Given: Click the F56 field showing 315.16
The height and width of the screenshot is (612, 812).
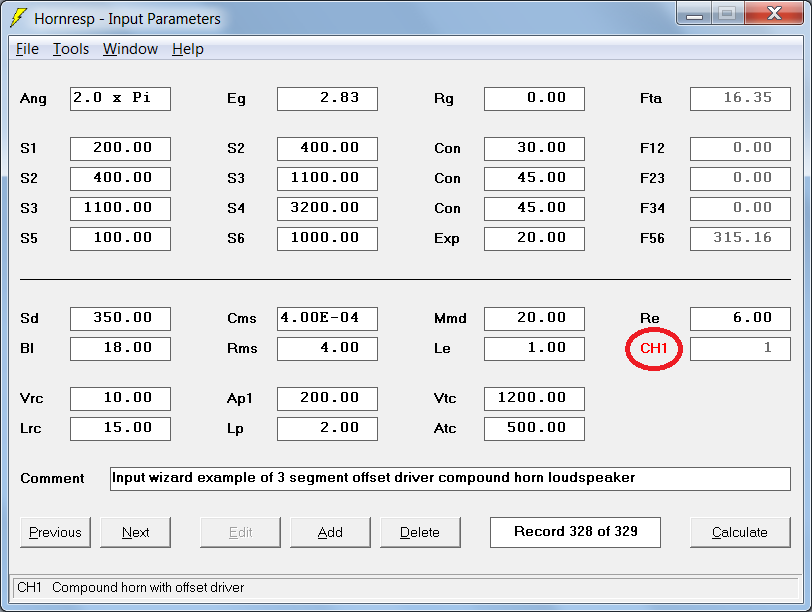Looking at the screenshot, I should click(741, 239).
